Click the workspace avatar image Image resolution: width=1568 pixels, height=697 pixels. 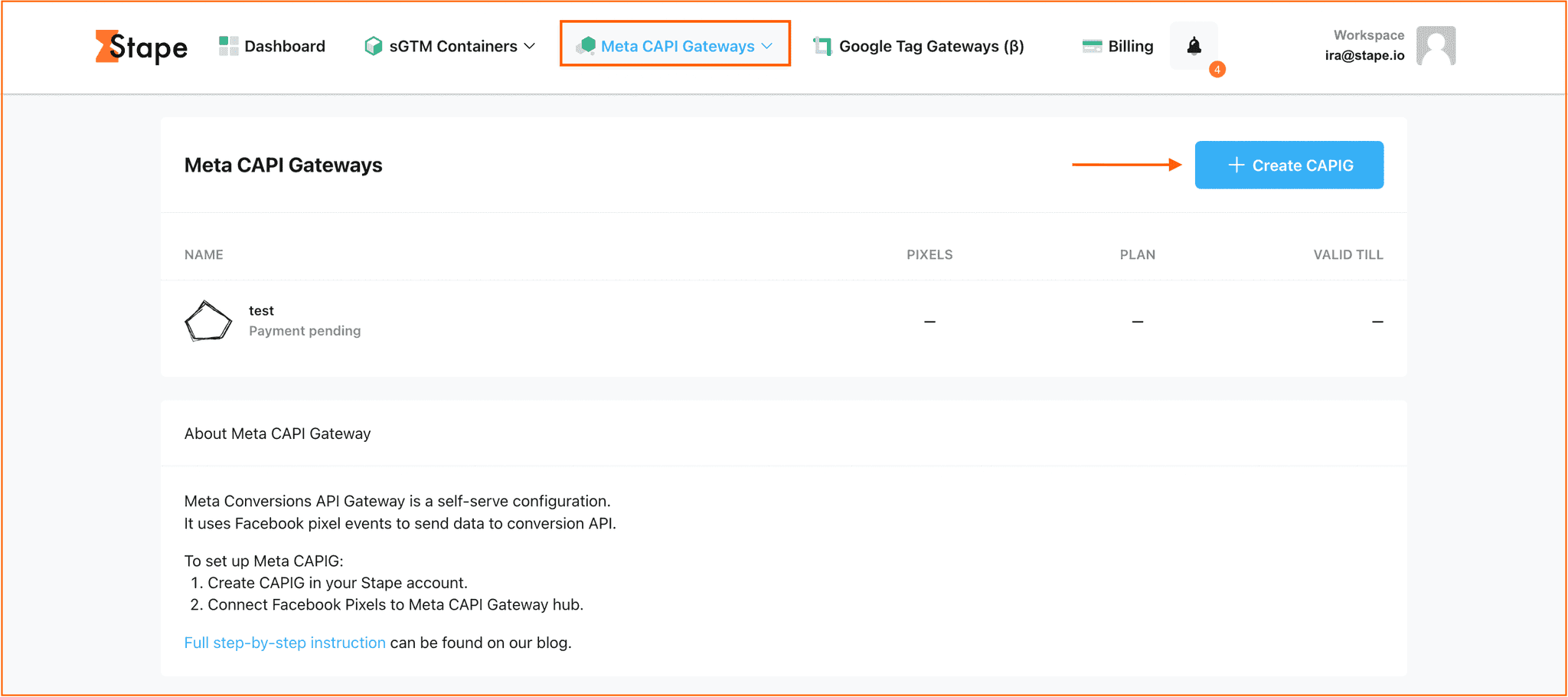1436,45
